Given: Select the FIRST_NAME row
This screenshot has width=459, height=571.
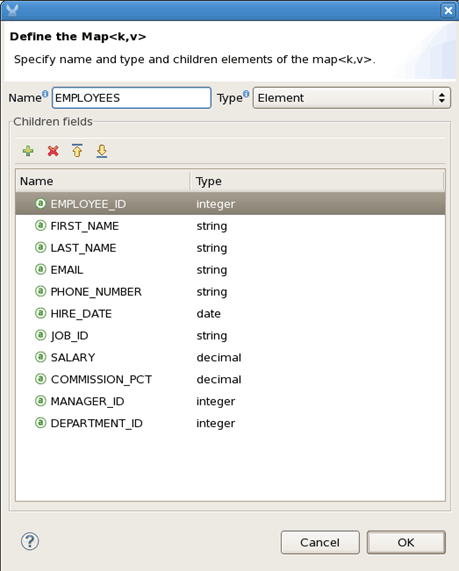Looking at the screenshot, I should [x=230, y=226].
